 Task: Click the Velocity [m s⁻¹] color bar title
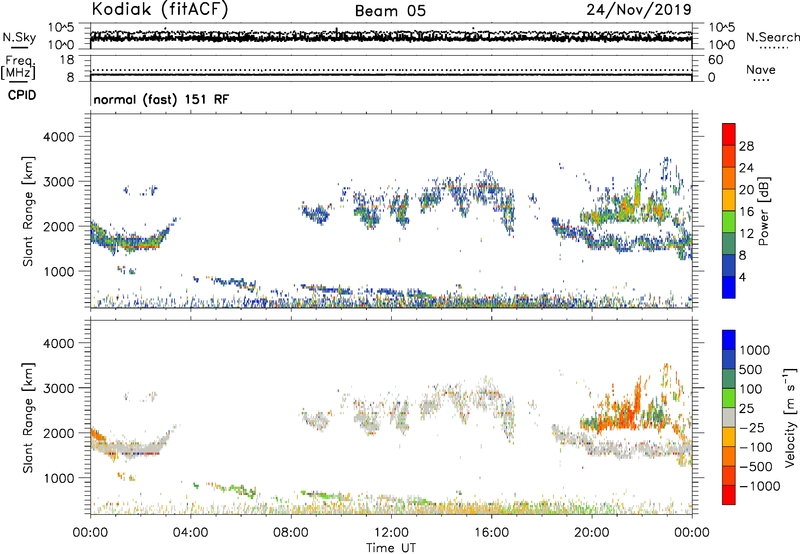coord(790,417)
